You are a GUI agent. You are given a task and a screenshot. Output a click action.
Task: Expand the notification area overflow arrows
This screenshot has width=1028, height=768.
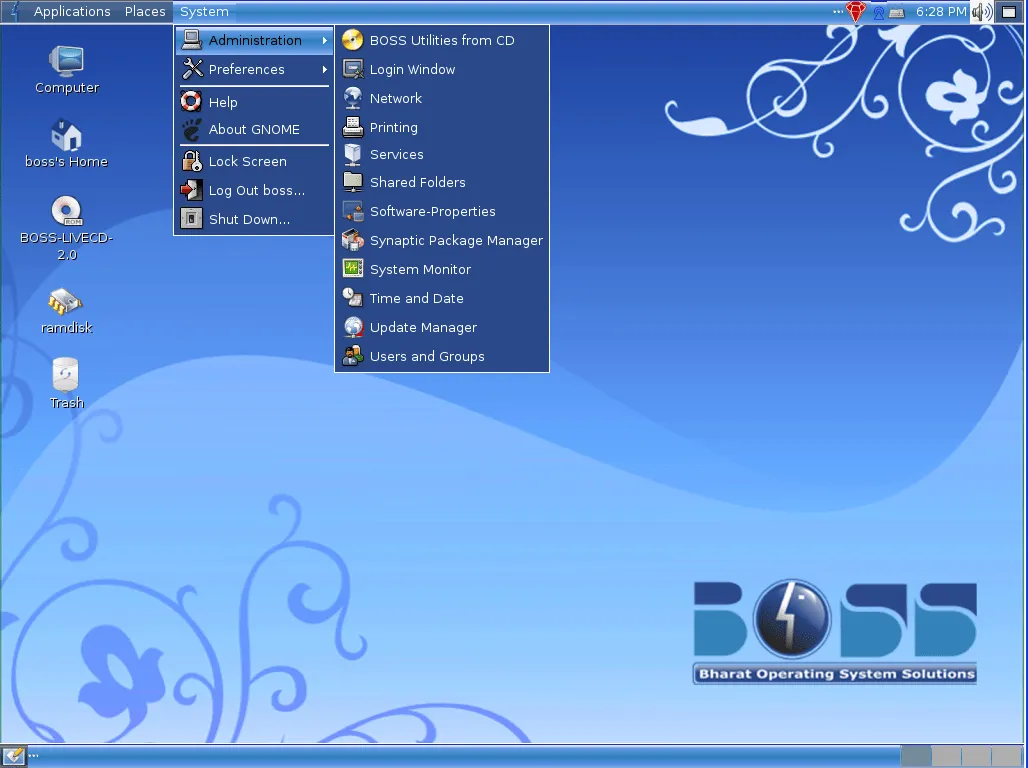point(838,12)
